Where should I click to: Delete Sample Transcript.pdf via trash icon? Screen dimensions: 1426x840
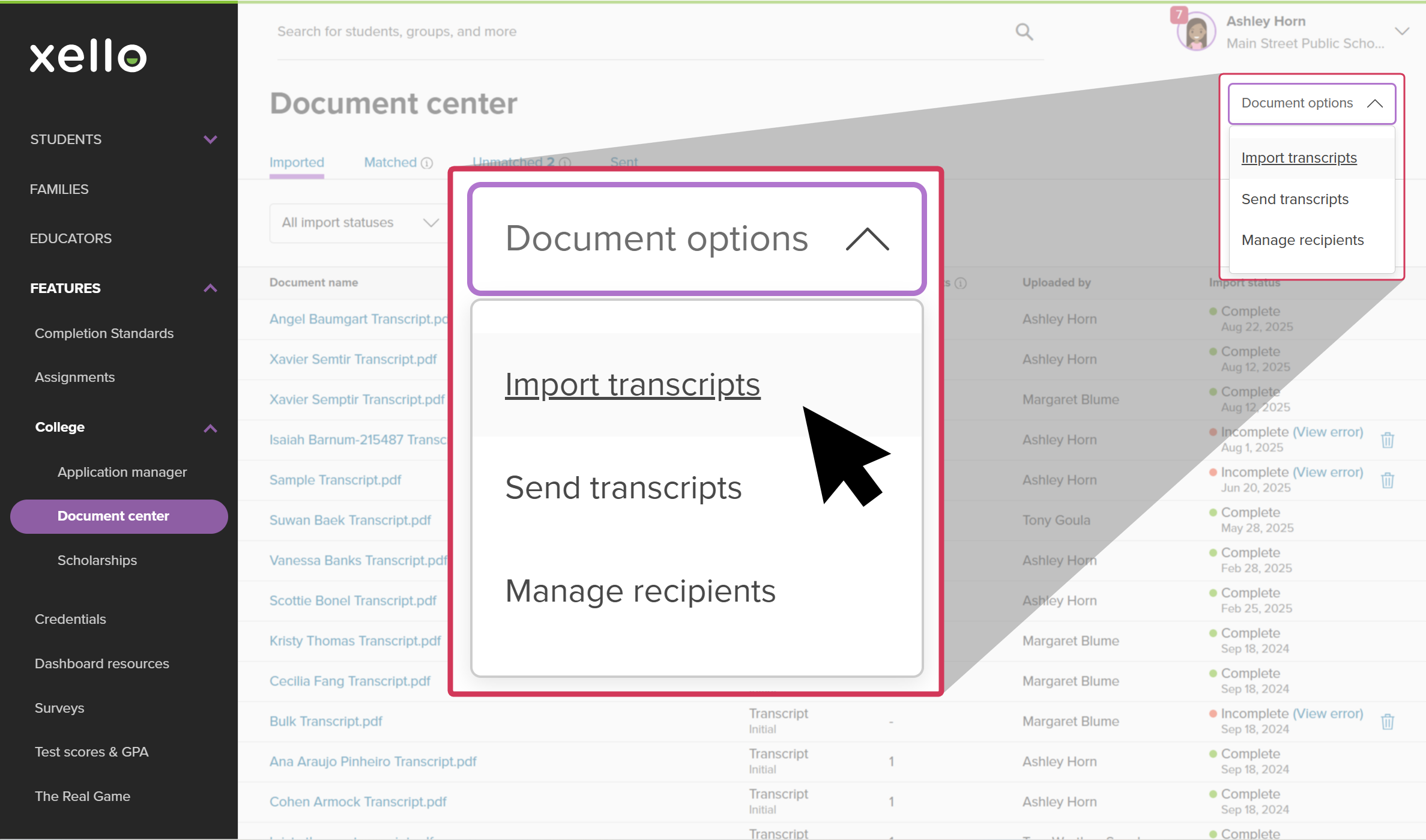coord(1387,480)
